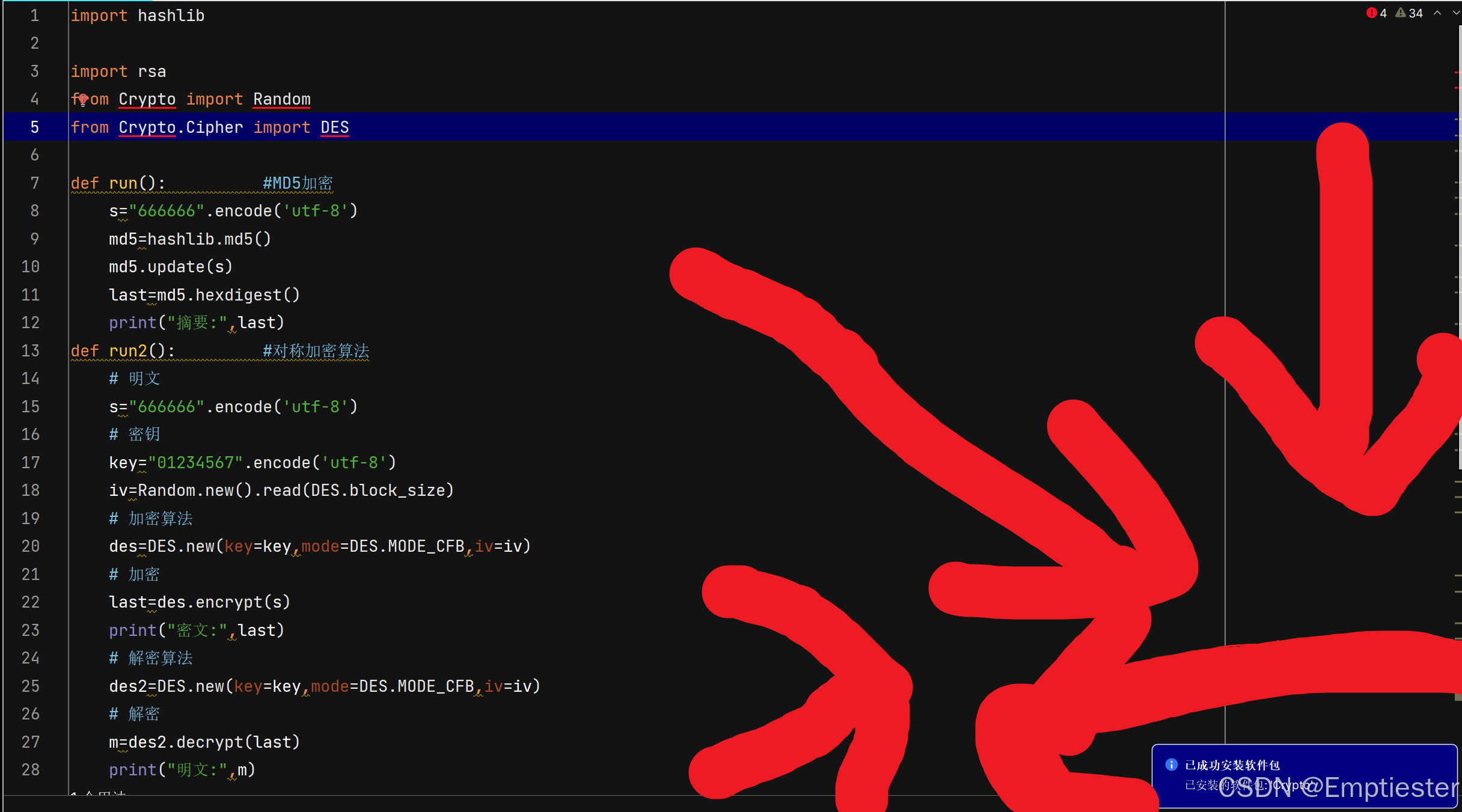Click the #MD5加密 comment on line 7

pyautogui.click(x=298, y=183)
